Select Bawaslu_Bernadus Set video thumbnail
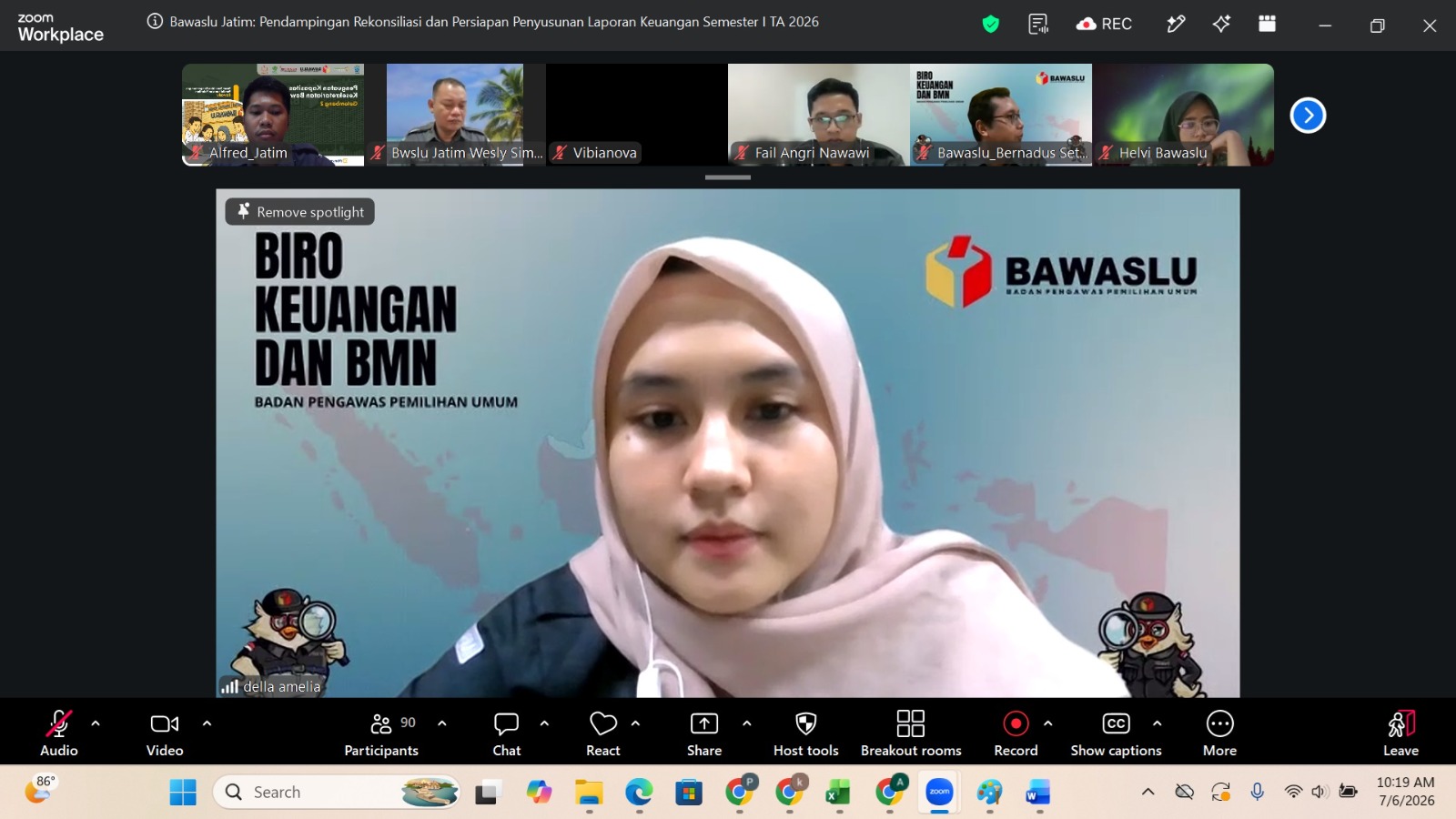Image resolution: width=1456 pixels, height=819 pixels. click(x=1001, y=115)
